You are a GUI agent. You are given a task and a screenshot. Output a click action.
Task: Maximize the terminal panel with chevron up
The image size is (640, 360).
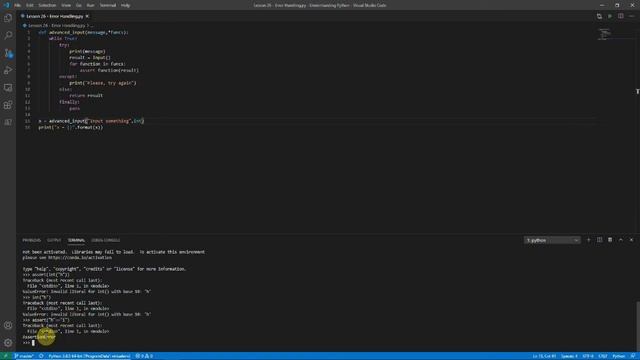click(x=621, y=240)
